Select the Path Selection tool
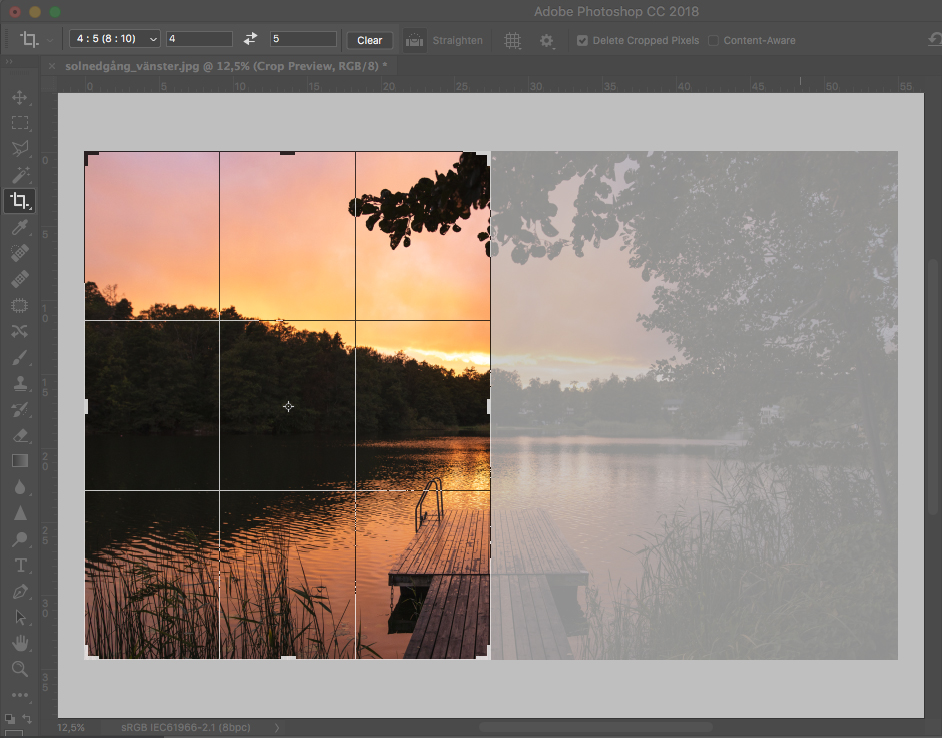Screen dimensions: 942x738 pos(19,617)
